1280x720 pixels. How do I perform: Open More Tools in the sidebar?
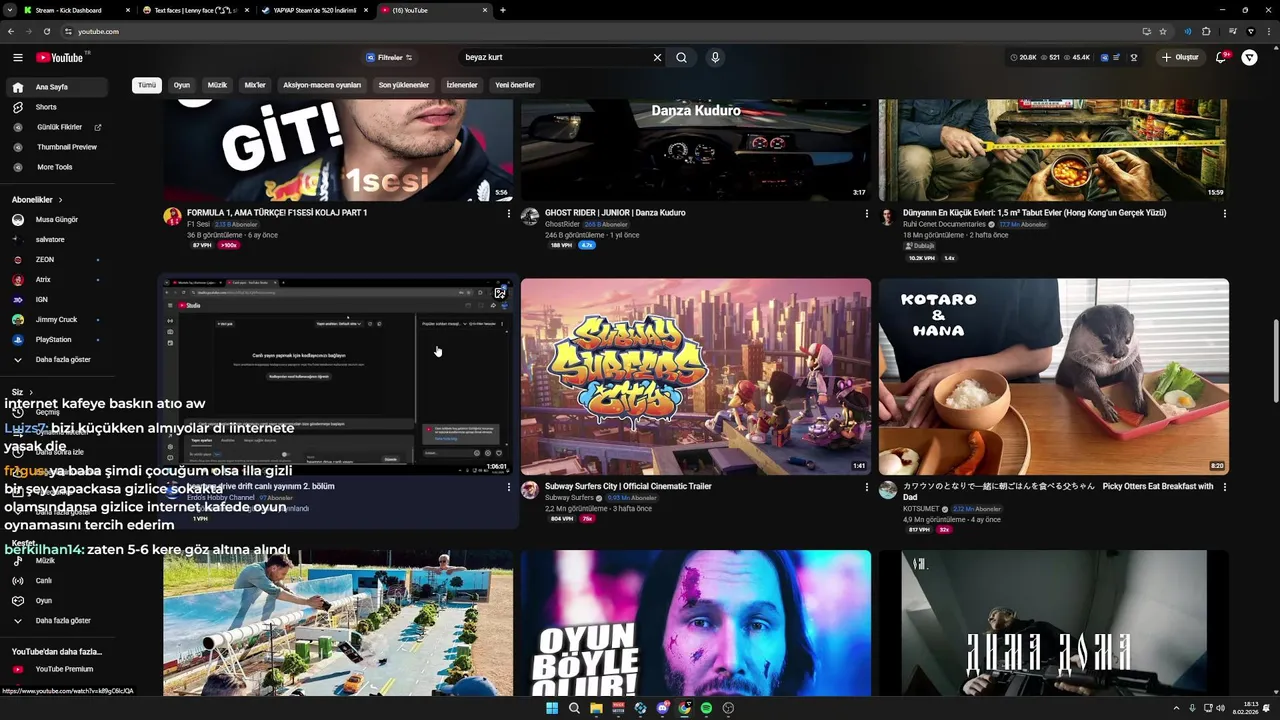(x=56, y=167)
